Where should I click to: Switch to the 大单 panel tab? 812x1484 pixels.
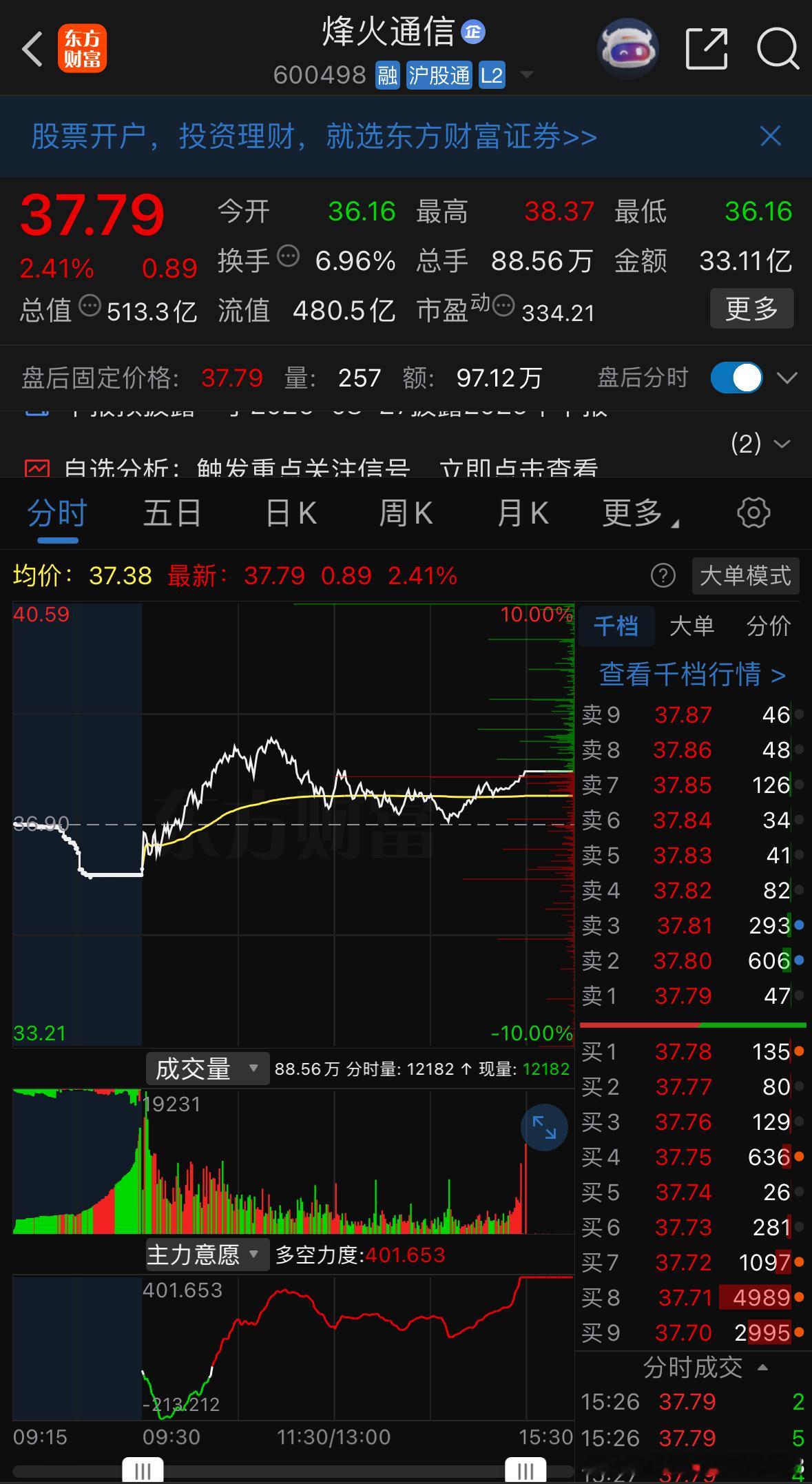(x=692, y=626)
